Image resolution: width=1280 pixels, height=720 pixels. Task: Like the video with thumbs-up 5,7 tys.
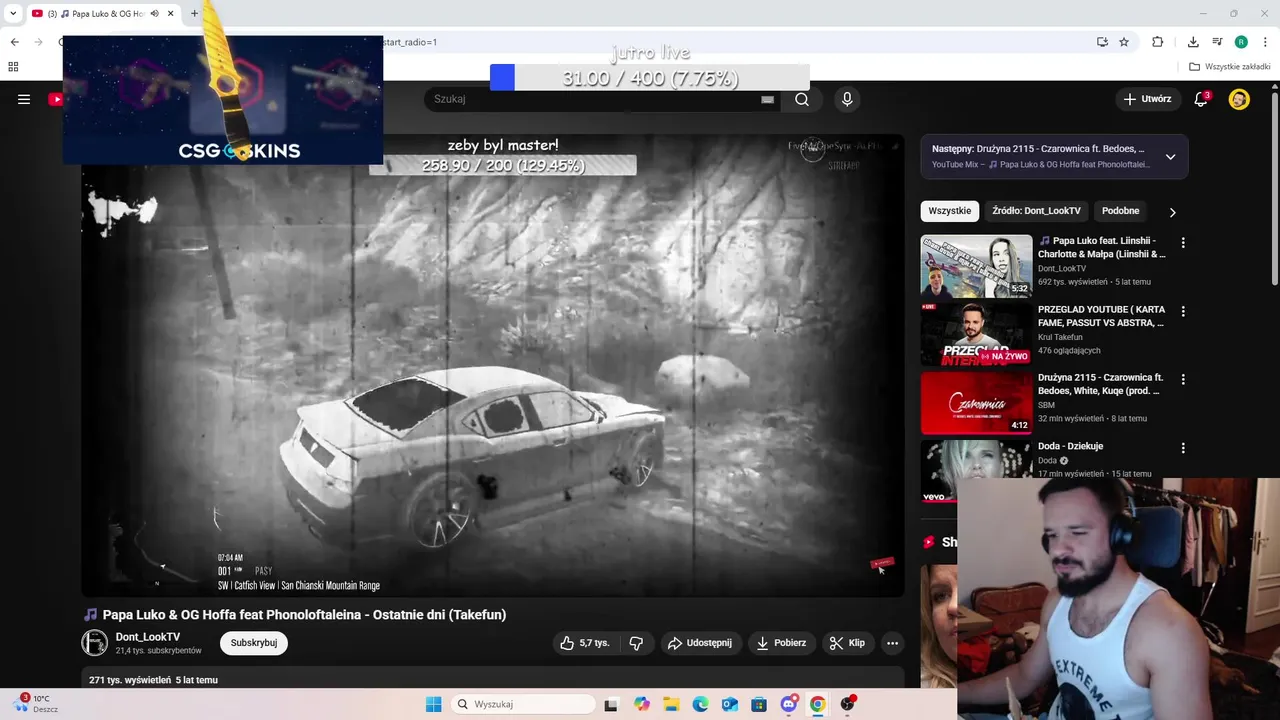(584, 643)
